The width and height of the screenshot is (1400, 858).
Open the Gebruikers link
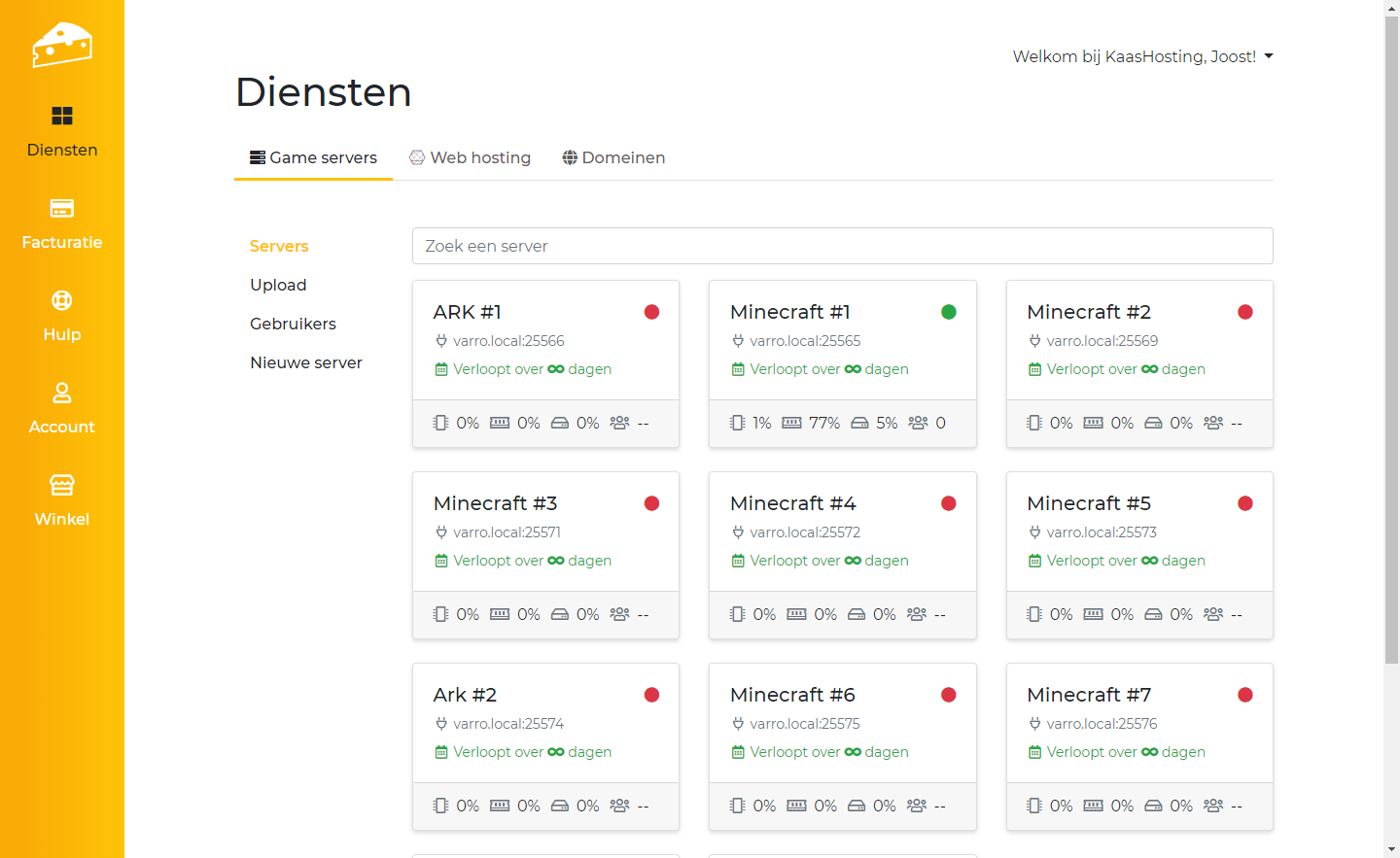[293, 324]
